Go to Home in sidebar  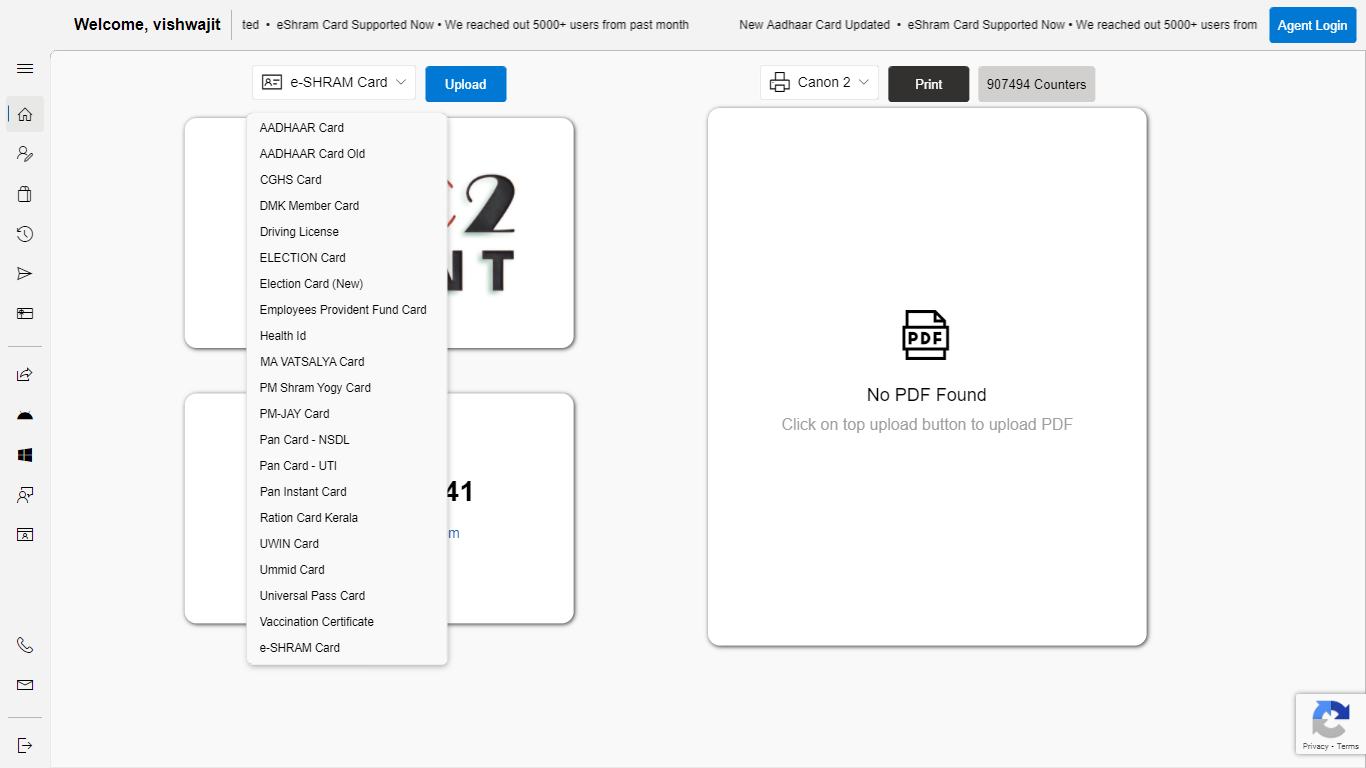click(x=25, y=114)
